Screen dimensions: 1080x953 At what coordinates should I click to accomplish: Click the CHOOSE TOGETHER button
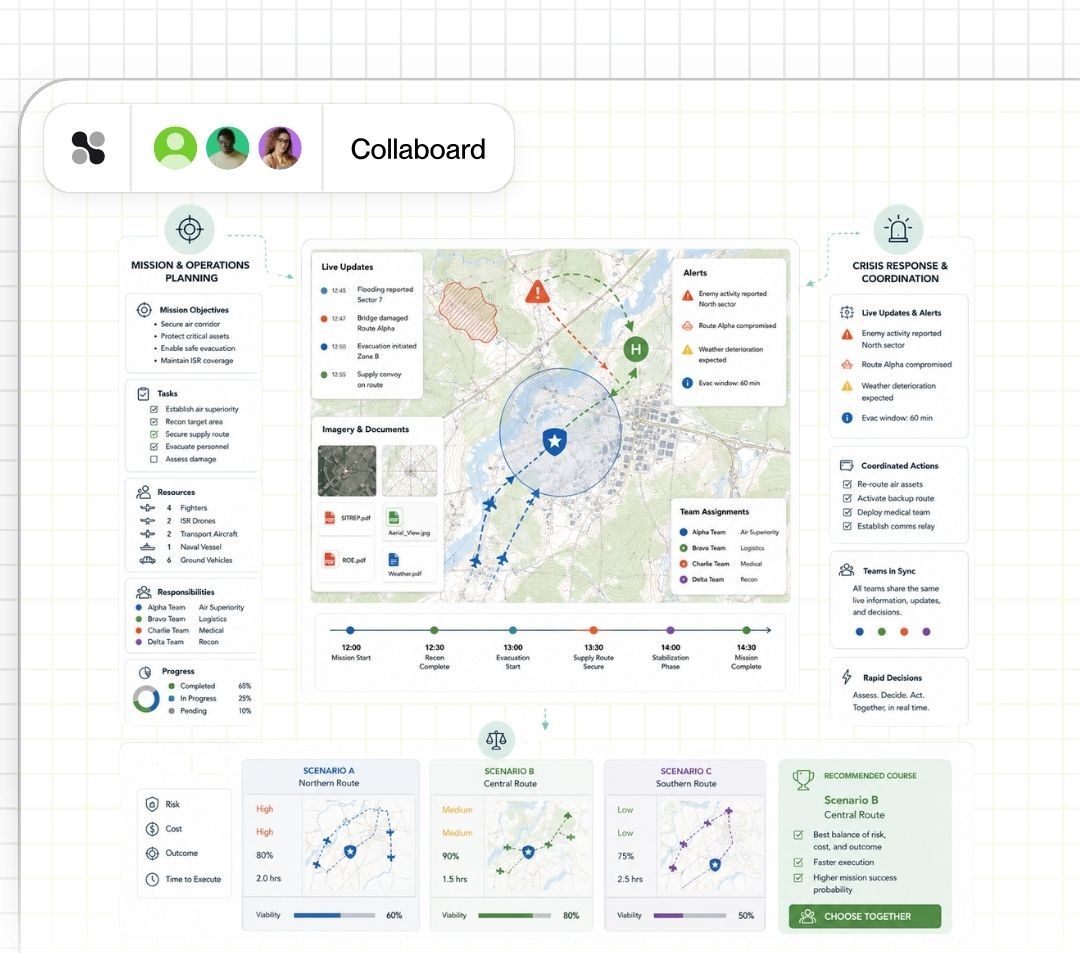click(x=864, y=917)
